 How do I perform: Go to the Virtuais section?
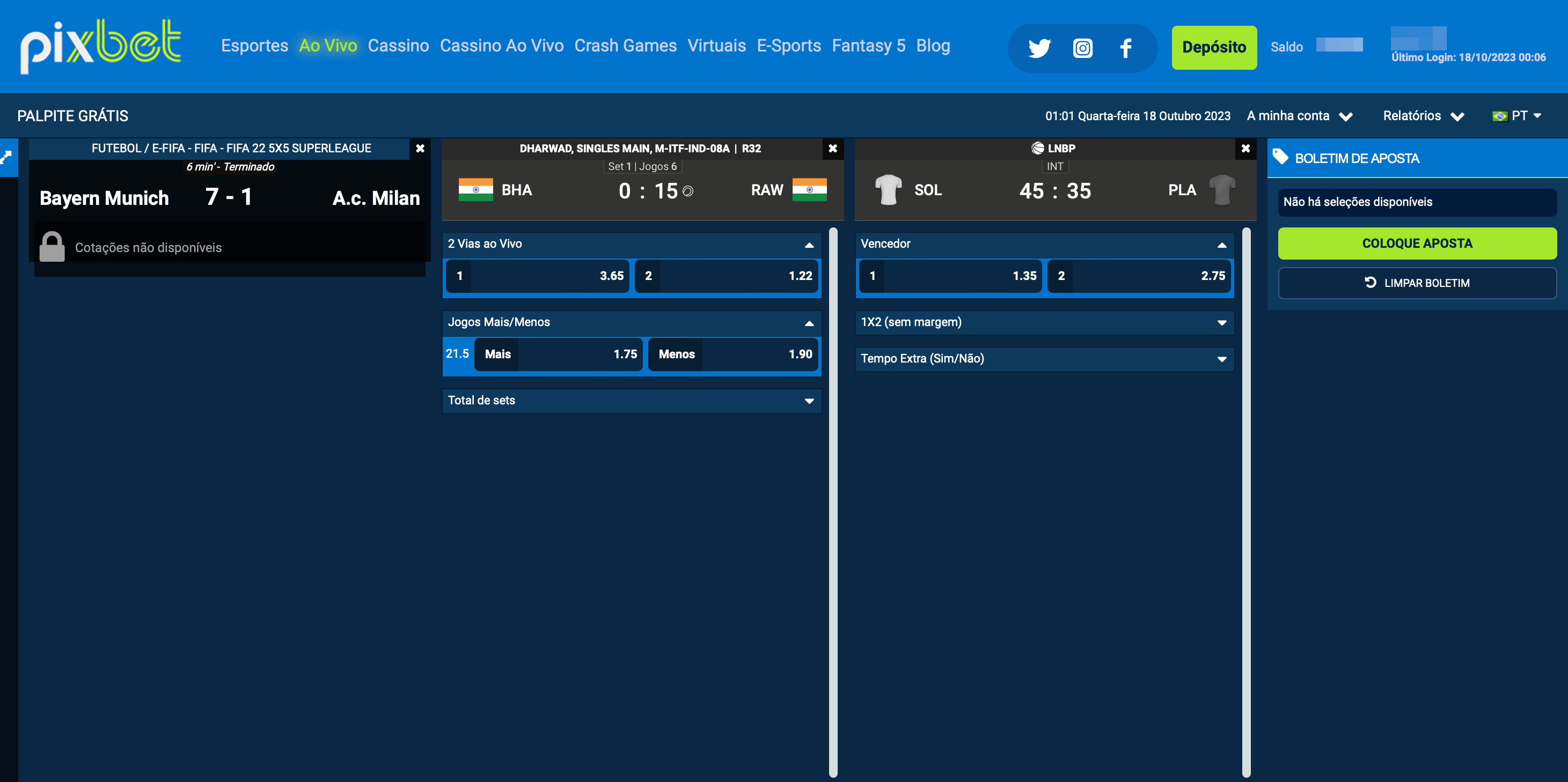point(716,46)
